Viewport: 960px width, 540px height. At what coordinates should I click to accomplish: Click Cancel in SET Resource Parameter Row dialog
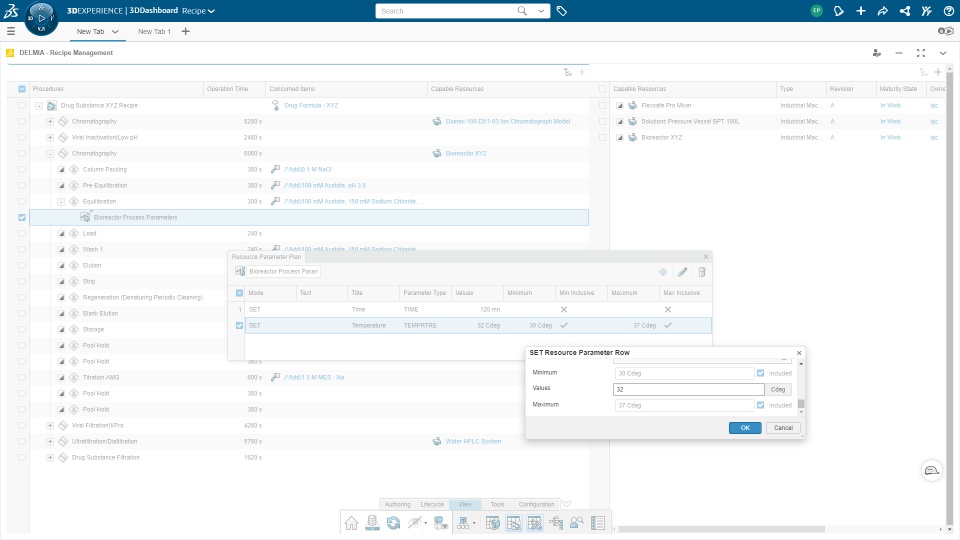[783, 428]
